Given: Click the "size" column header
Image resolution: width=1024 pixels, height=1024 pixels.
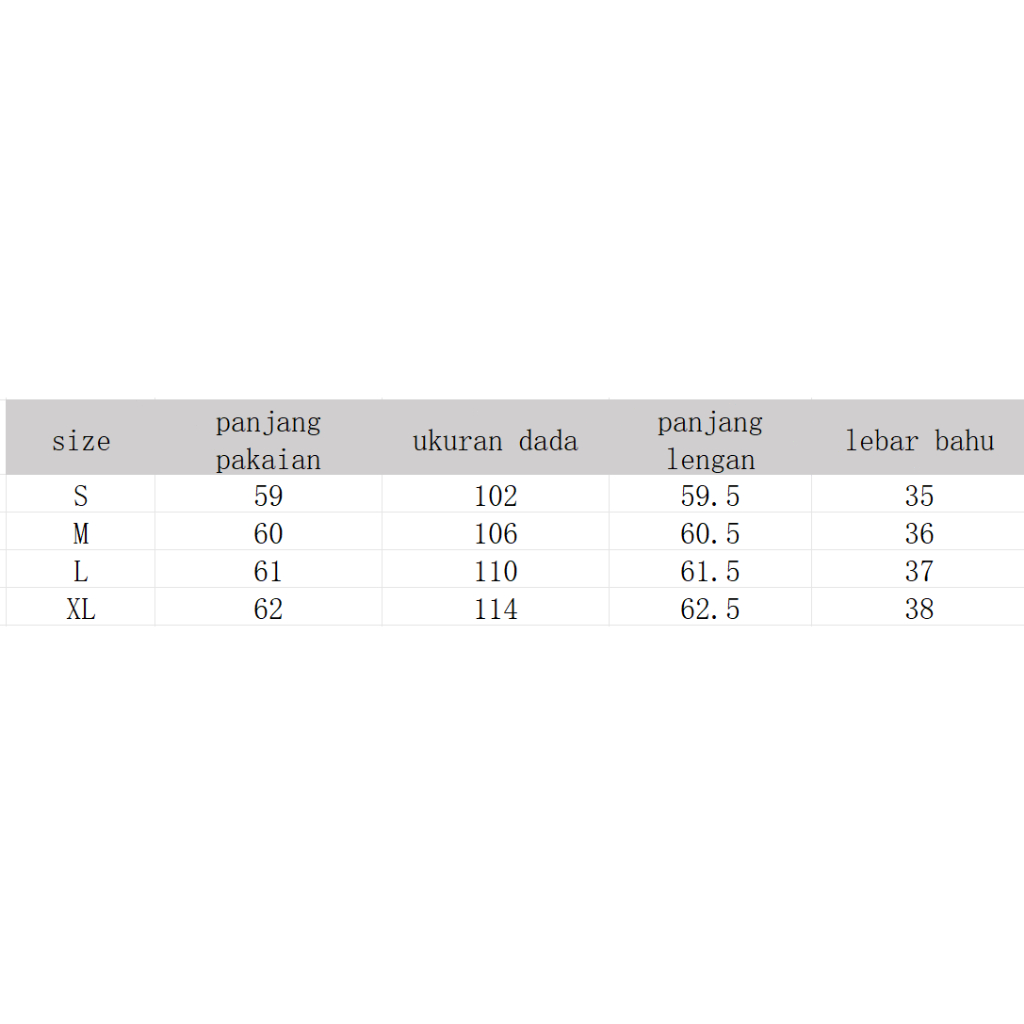Looking at the screenshot, I should click(81, 441).
